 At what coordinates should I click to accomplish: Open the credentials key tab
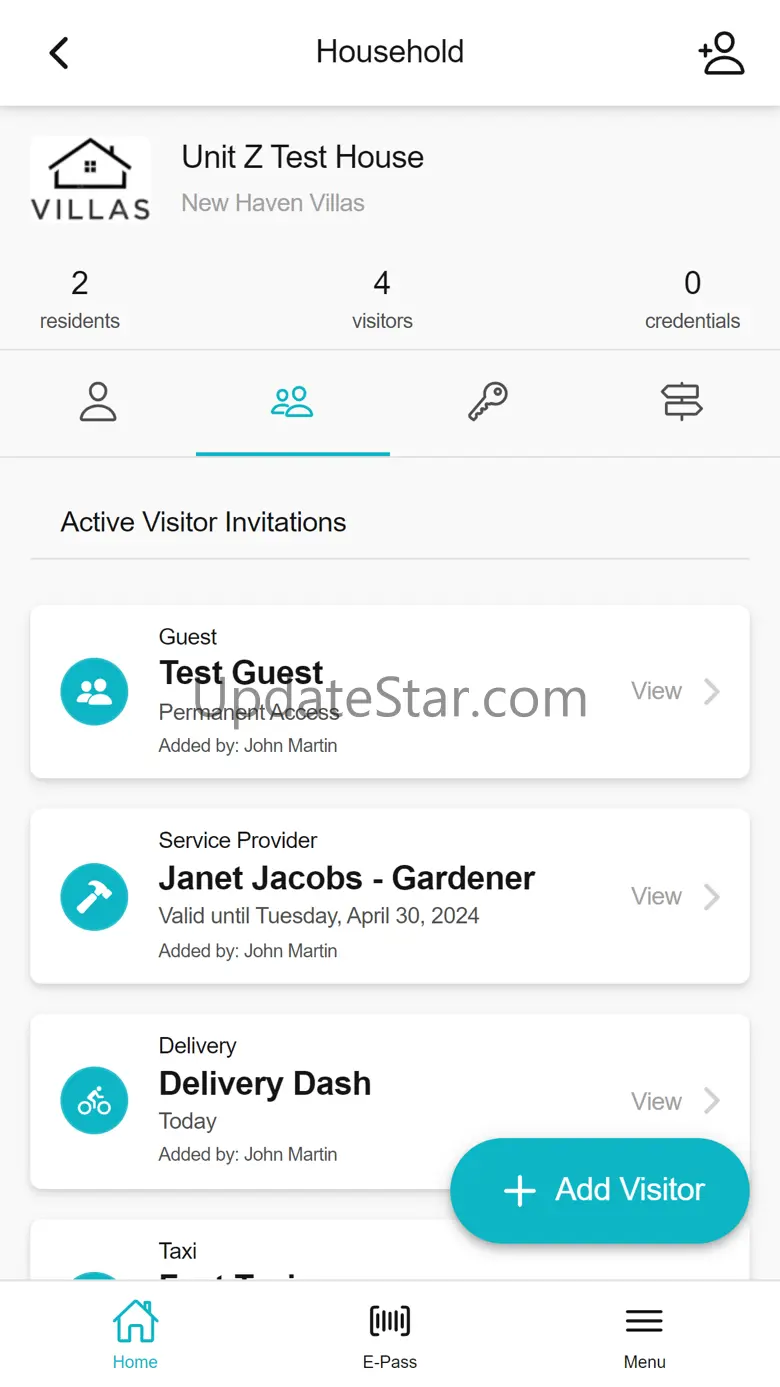[488, 402]
